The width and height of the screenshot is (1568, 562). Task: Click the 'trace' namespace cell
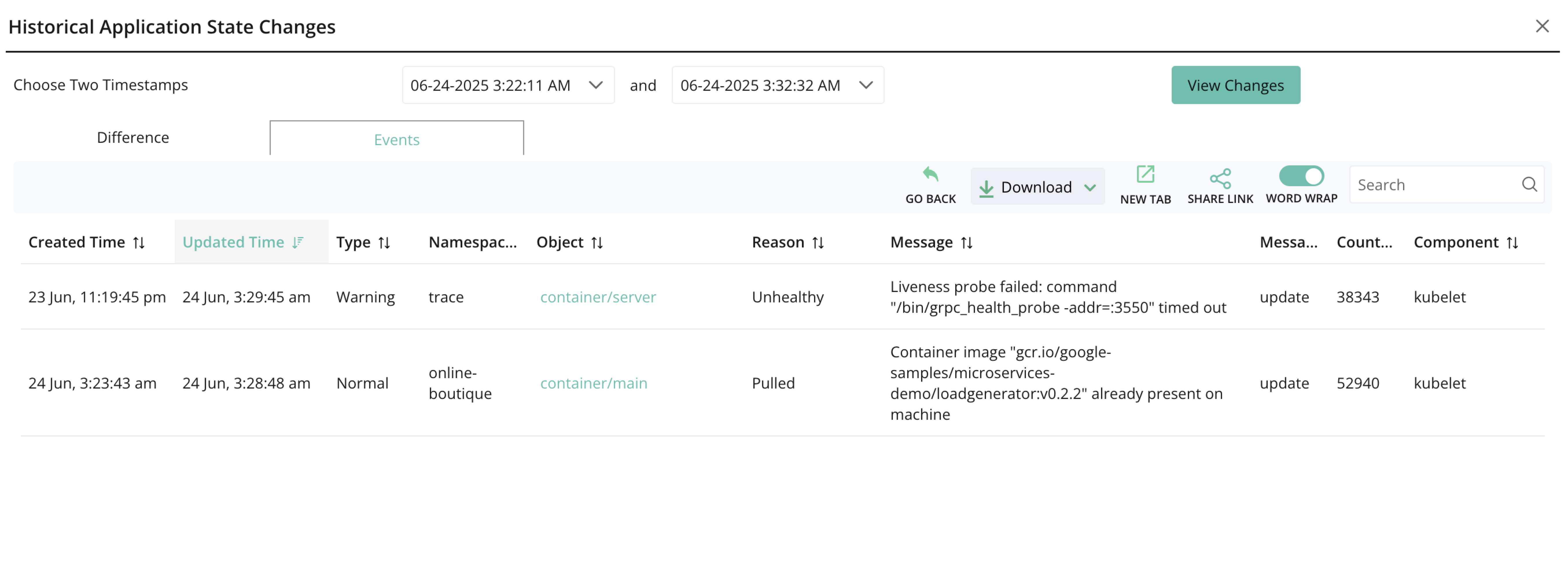click(446, 297)
